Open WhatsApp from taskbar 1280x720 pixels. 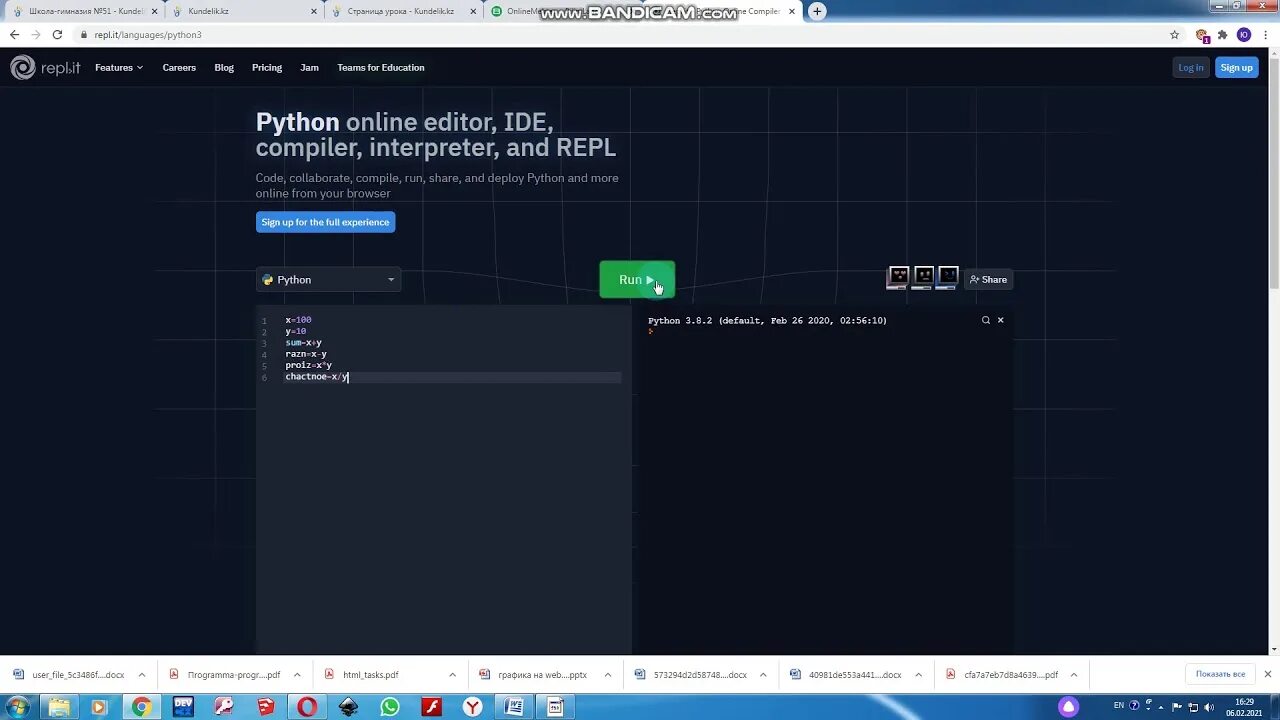(390, 707)
